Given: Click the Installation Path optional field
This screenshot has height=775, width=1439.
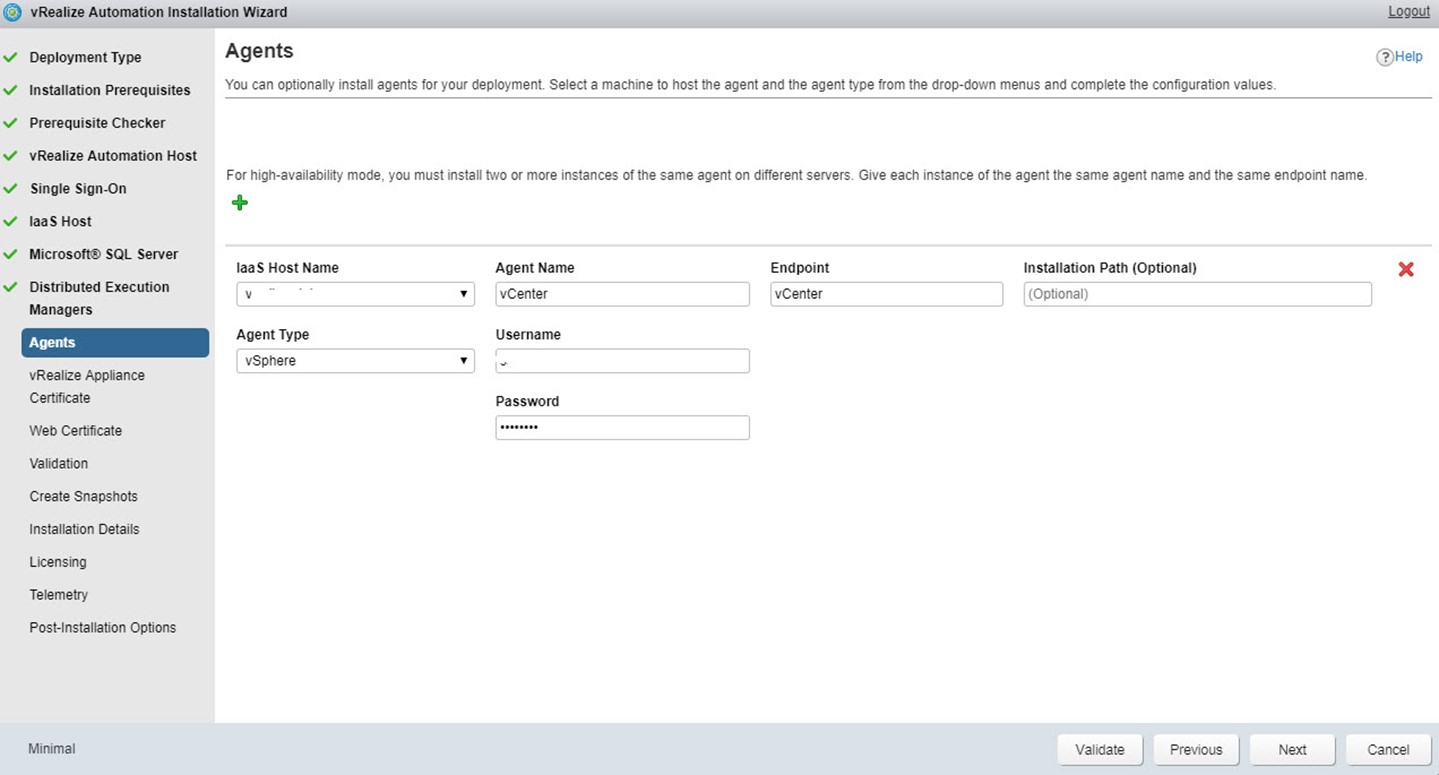Looking at the screenshot, I should pos(1197,294).
